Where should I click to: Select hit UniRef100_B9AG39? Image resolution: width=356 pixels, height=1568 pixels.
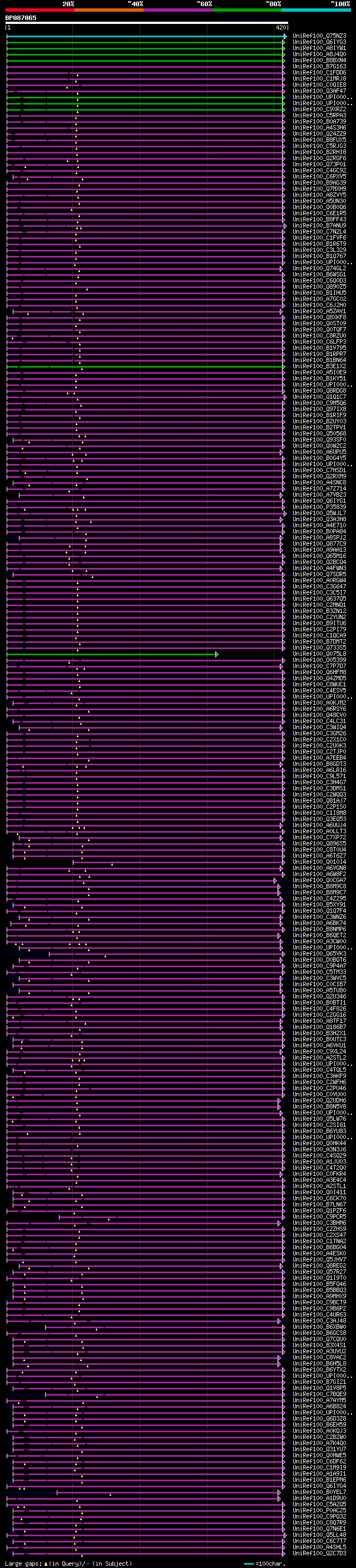pos(319,182)
